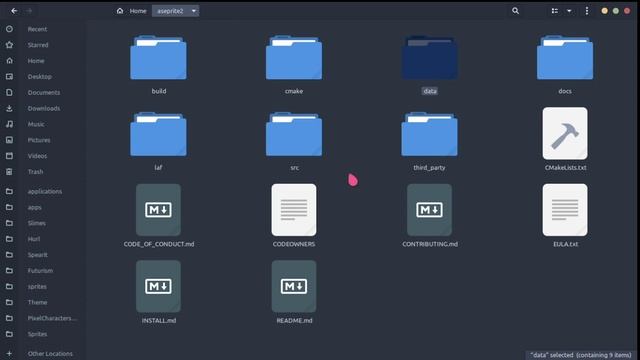Open Downloads in the sidebar
640x360 pixels.
click(x=44, y=109)
